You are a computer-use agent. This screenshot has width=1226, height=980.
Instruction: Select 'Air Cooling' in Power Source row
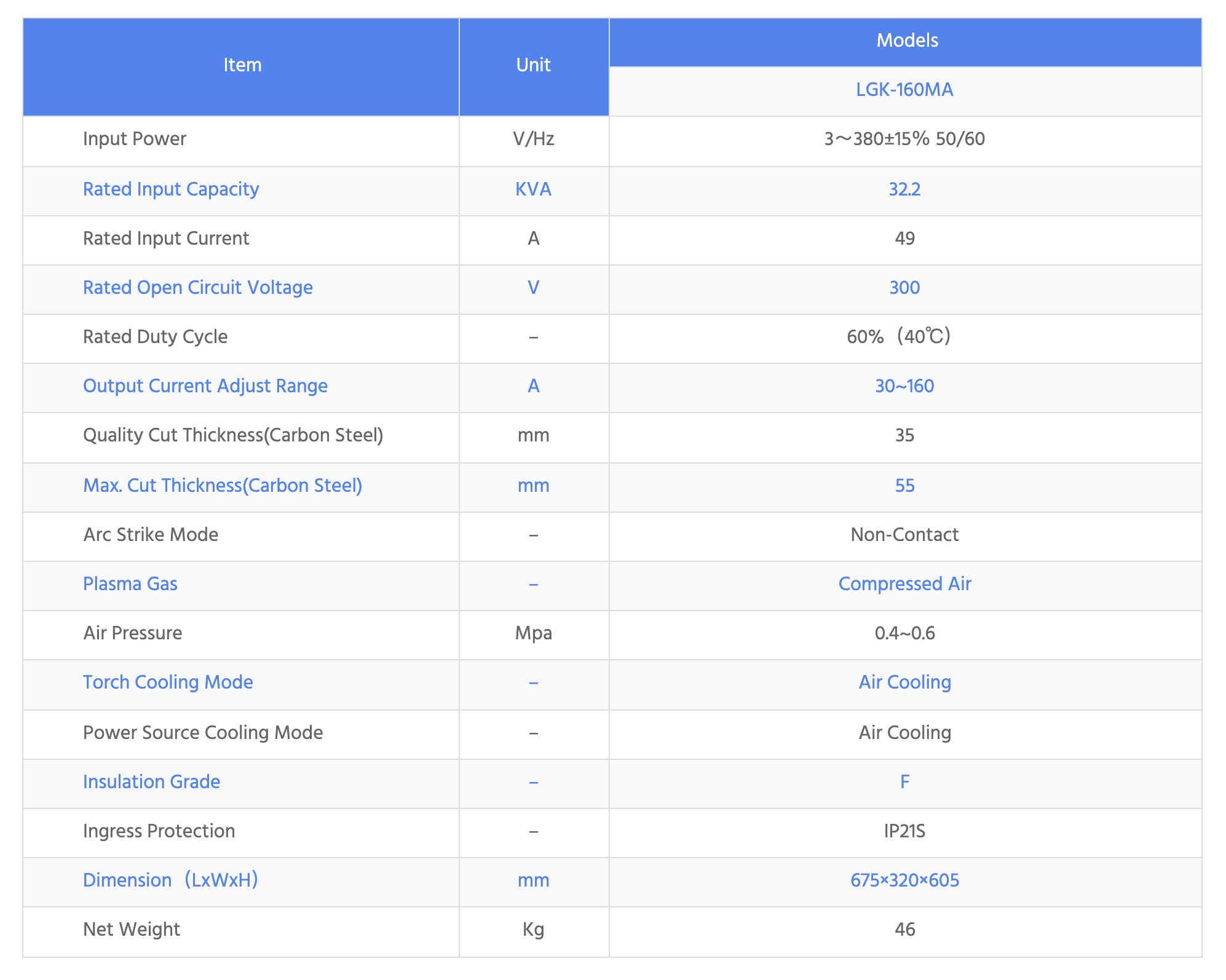(904, 733)
